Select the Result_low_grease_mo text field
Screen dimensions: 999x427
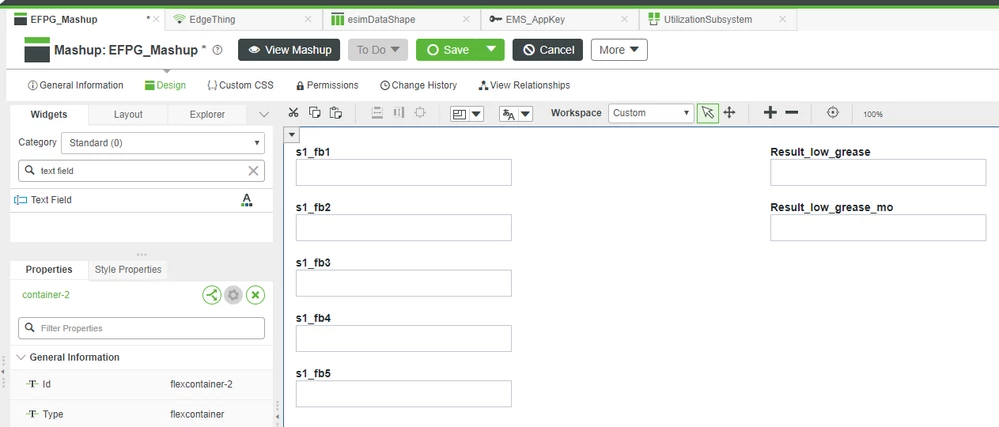pyautogui.click(x=878, y=228)
